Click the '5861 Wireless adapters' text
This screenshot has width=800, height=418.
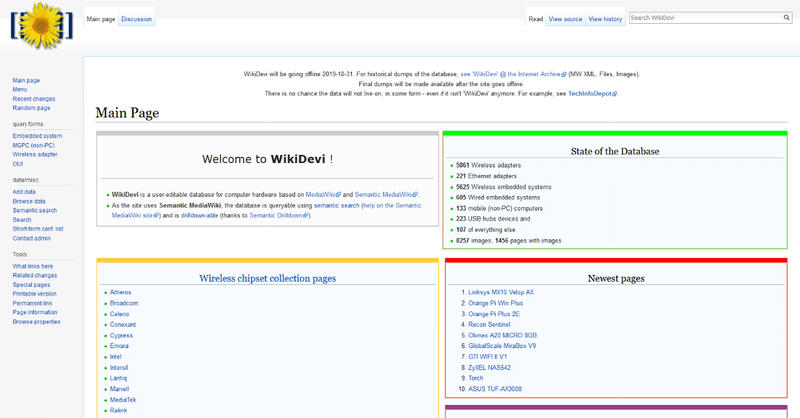pos(488,165)
